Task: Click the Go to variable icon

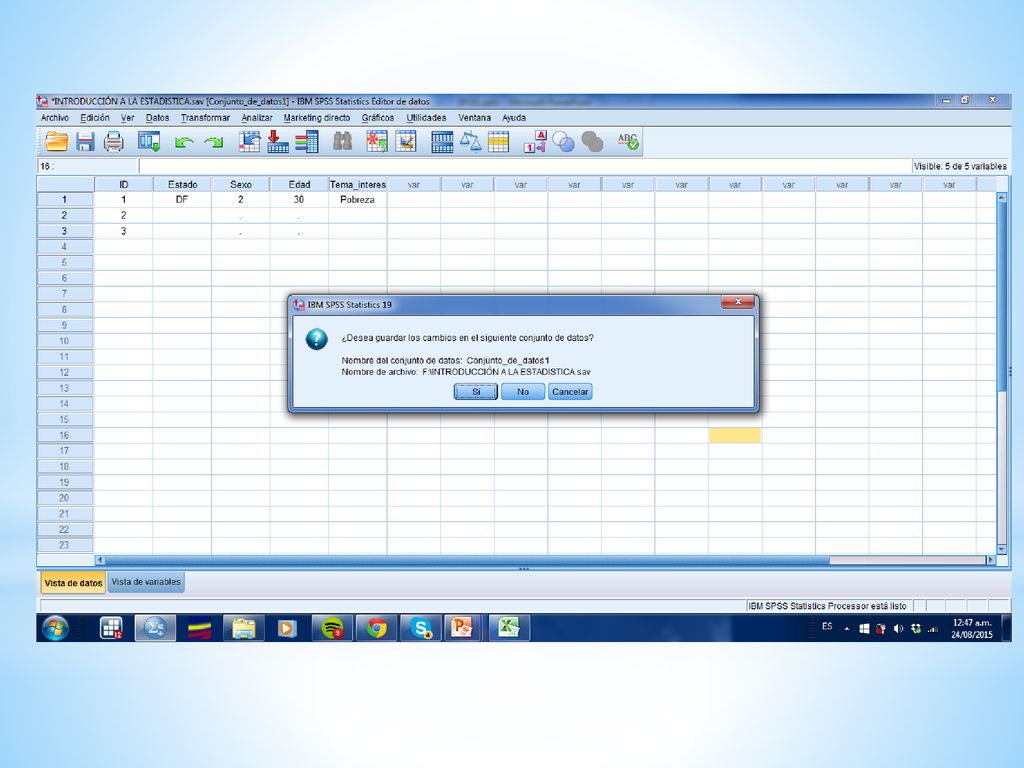Action: (278, 141)
